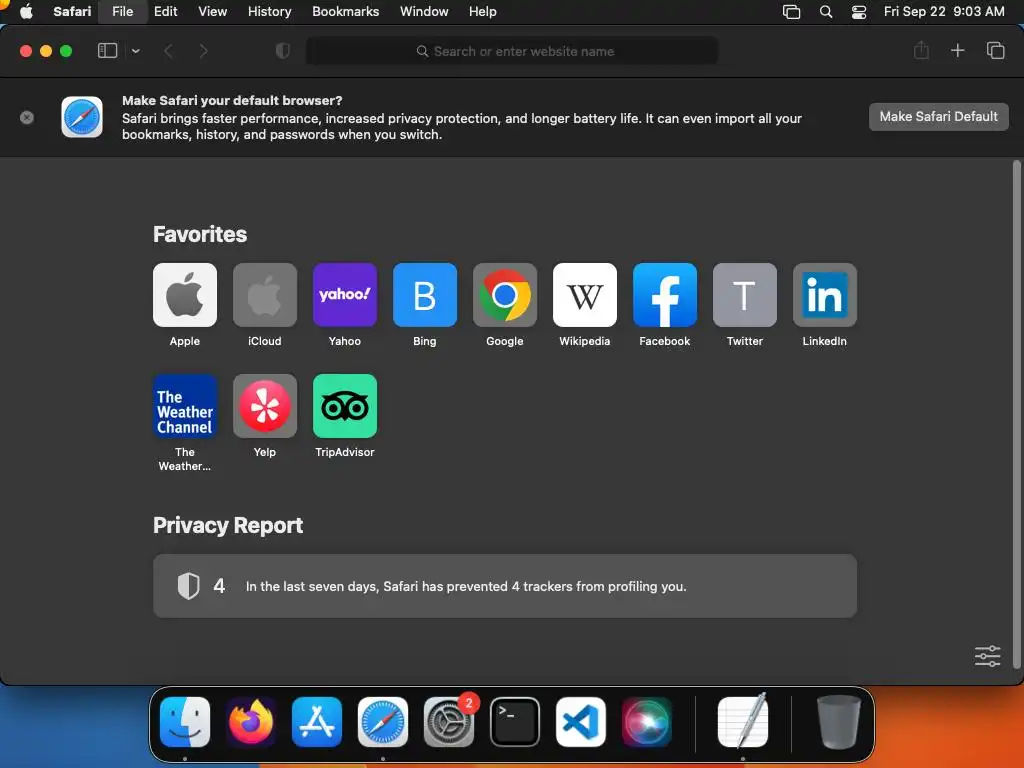Click the Share icon in toolbar
Viewport: 1024px width, 768px height.
[921, 50]
